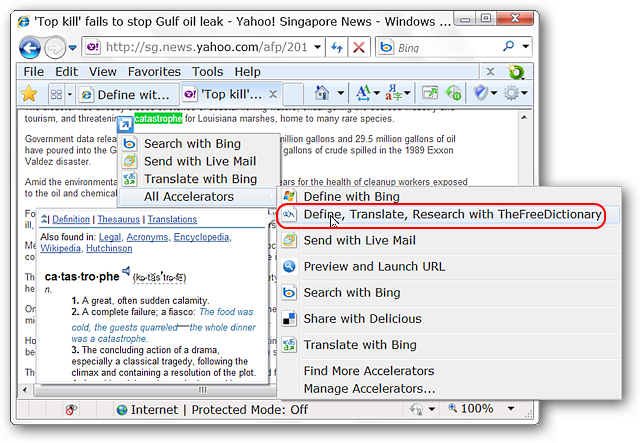Click the text size AA icon
This screenshot has height=443, width=640.
(363, 93)
